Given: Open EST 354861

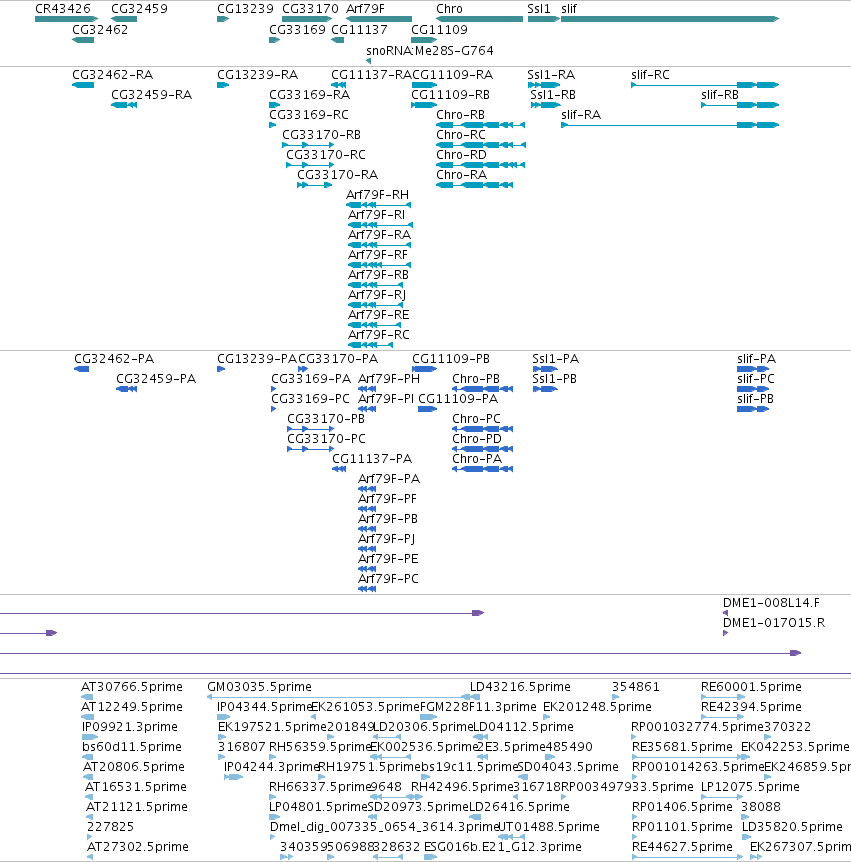Looking at the screenshot, I should click(x=636, y=687).
